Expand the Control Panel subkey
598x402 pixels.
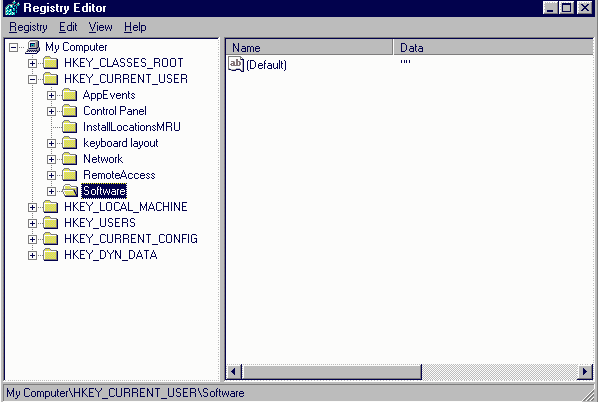pyautogui.click(x=51, y=111)
